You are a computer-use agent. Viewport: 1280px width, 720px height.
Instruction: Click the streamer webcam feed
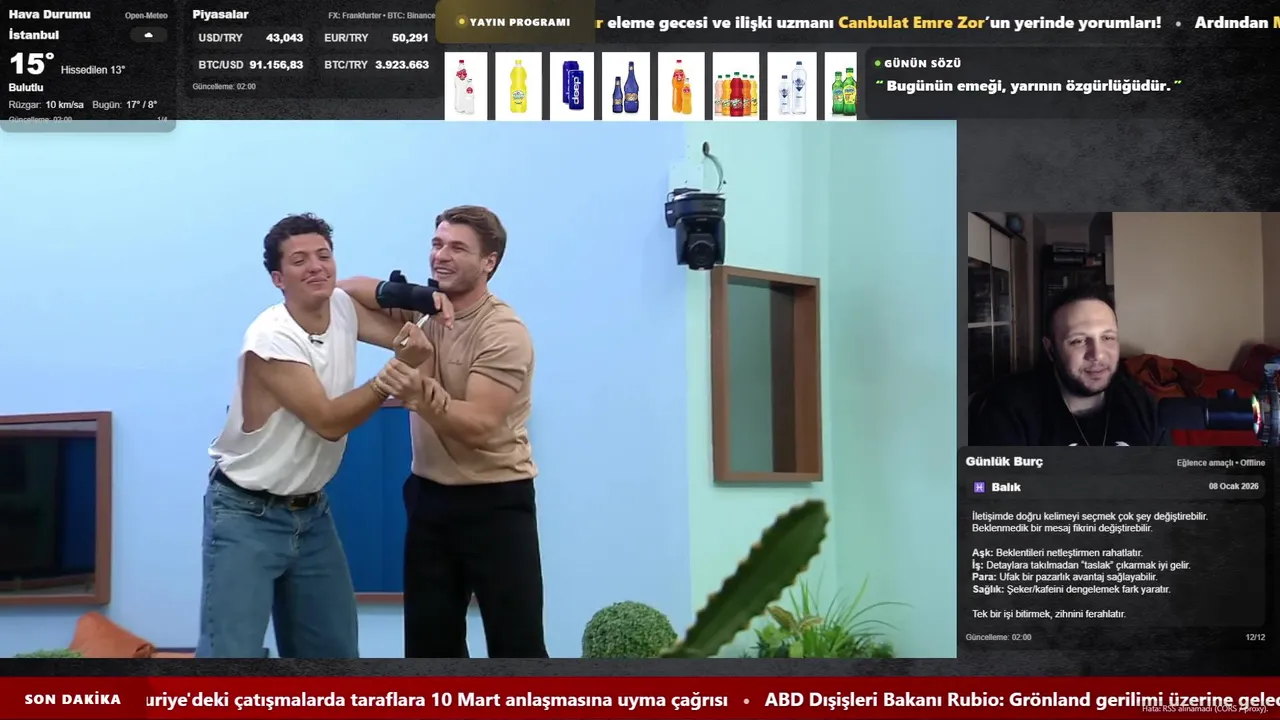tap(1123, 328)
